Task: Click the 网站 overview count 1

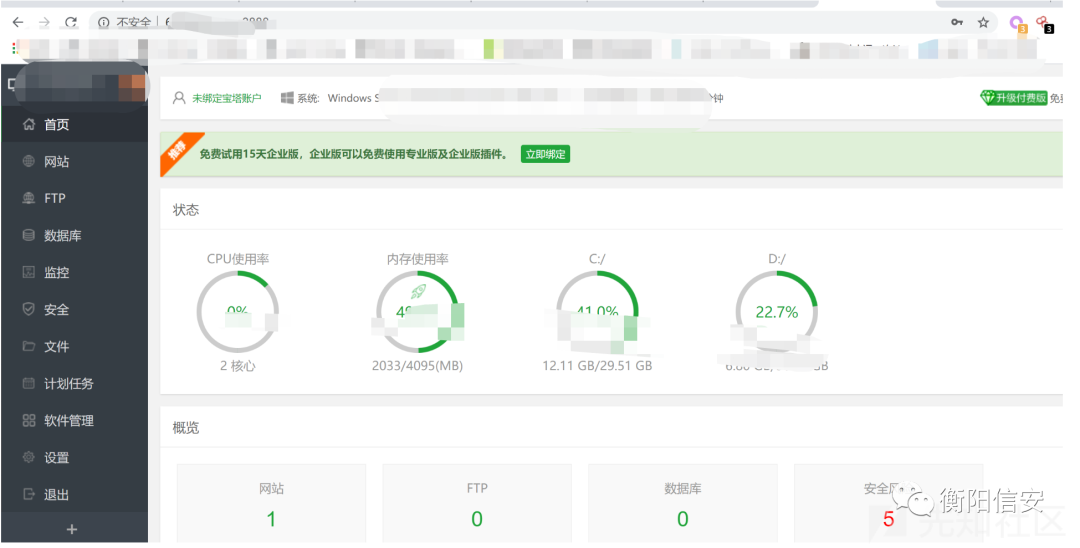Action: pos(271,519)
